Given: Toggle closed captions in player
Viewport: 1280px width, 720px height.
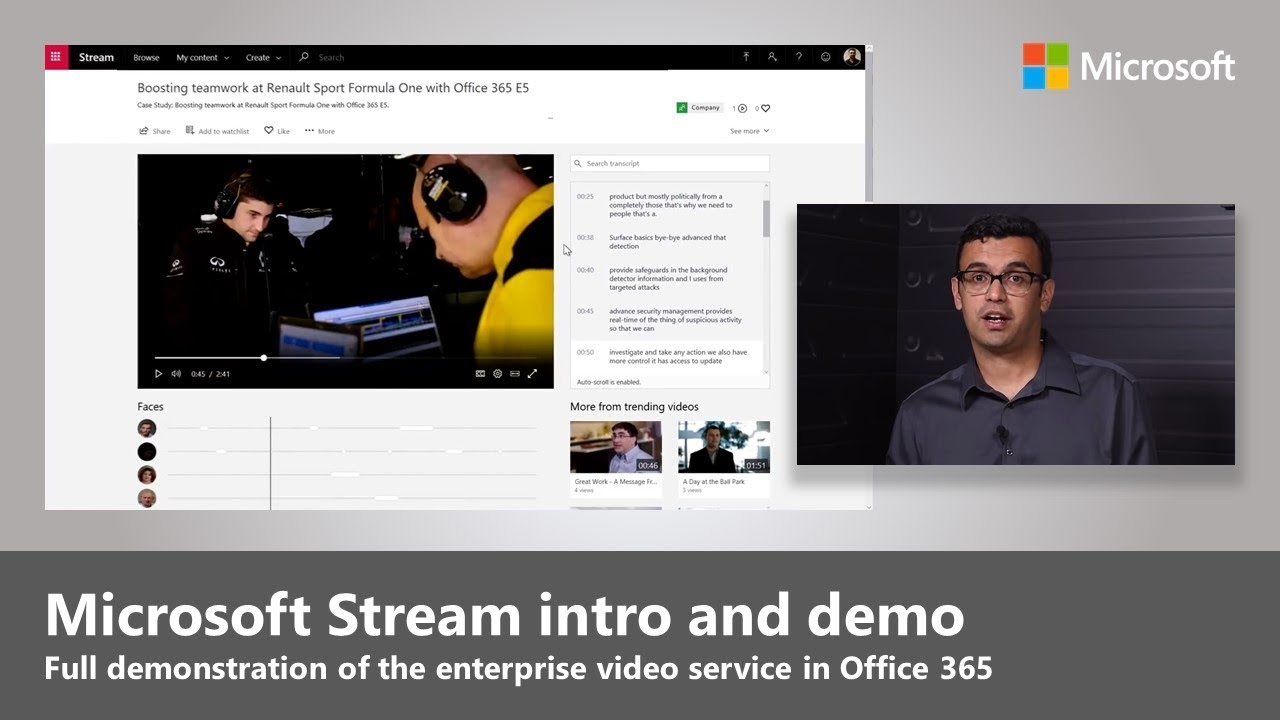Looking at the screenshot, I should pyautogui.click(x=480, y=374).
